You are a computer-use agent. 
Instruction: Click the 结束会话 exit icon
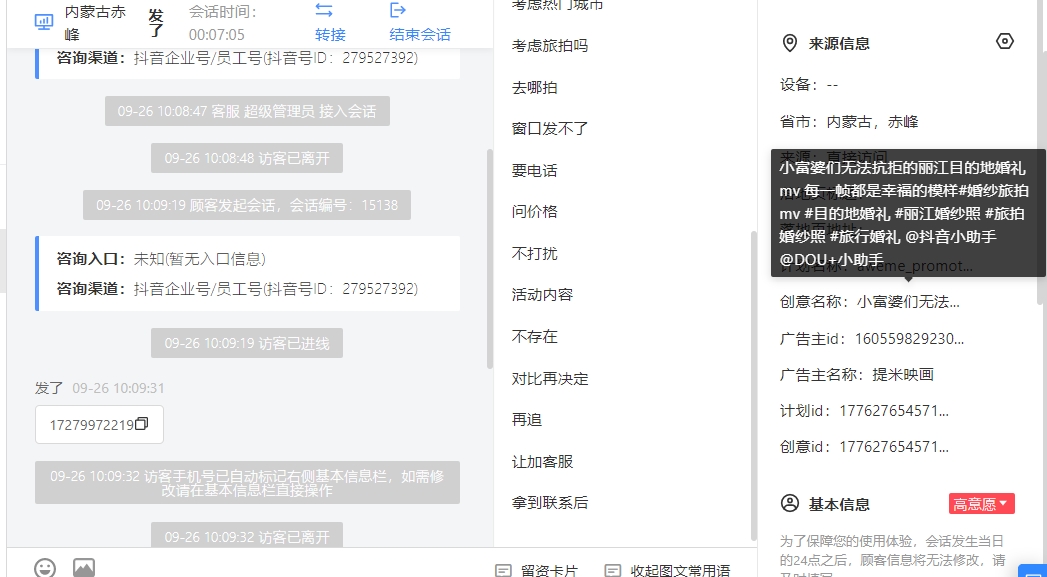click(x=398, y=10)
